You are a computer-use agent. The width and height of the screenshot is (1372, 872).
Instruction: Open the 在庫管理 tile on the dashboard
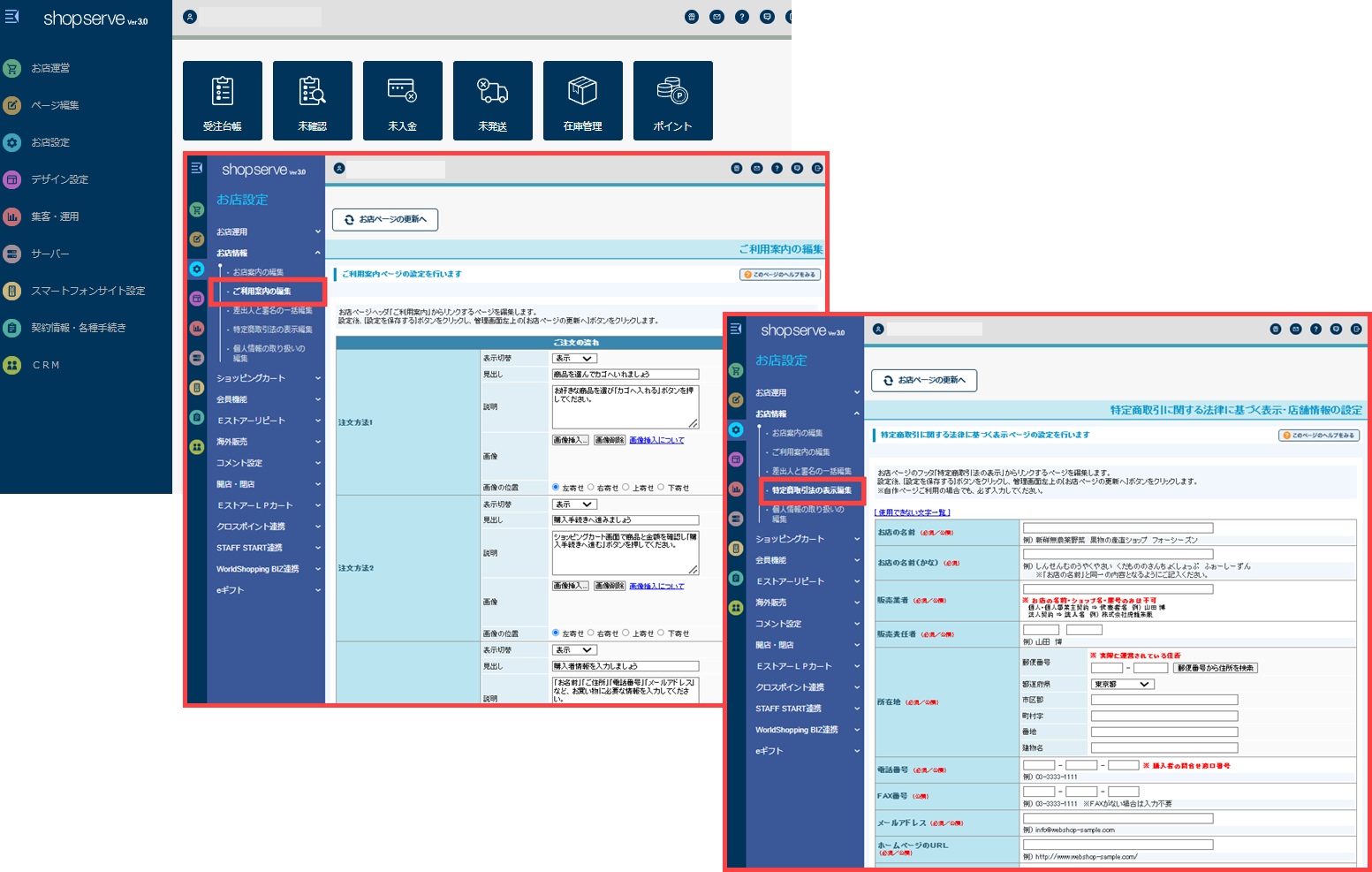(583, 101)
